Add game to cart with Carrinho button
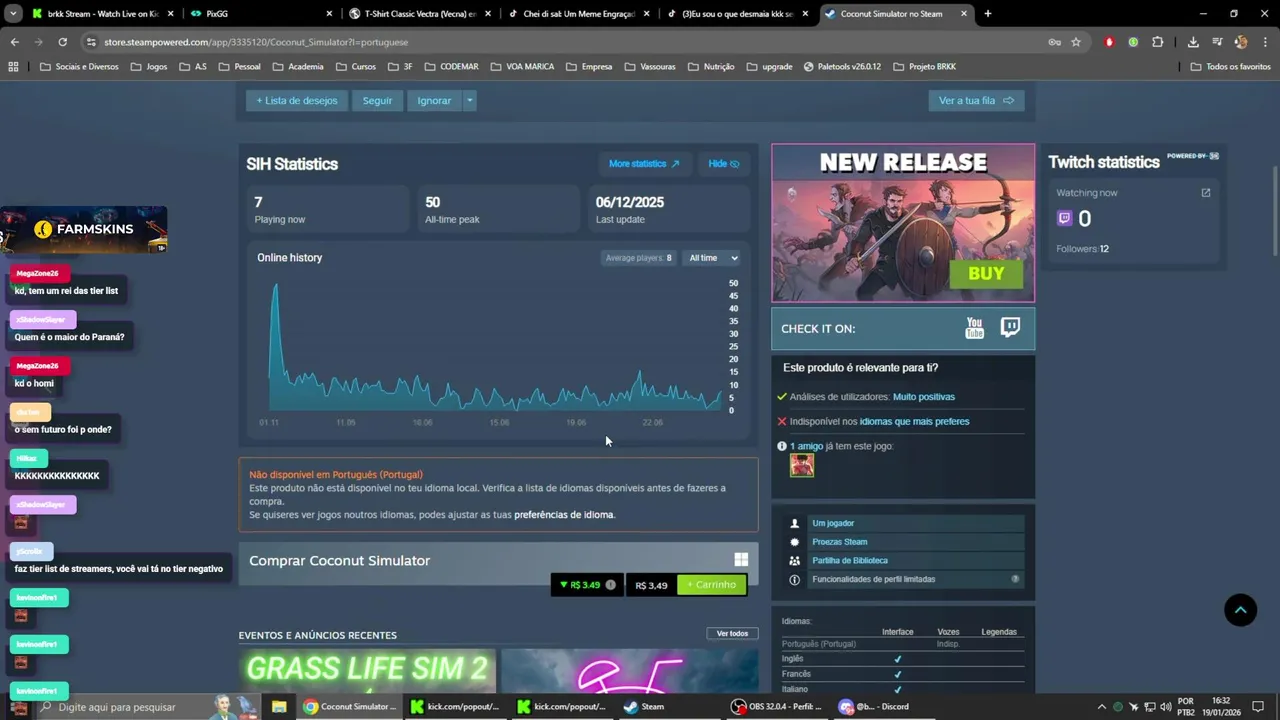The height and width of the screenshot is (720, 1280). pyautogui.click(x=711, y=585)
